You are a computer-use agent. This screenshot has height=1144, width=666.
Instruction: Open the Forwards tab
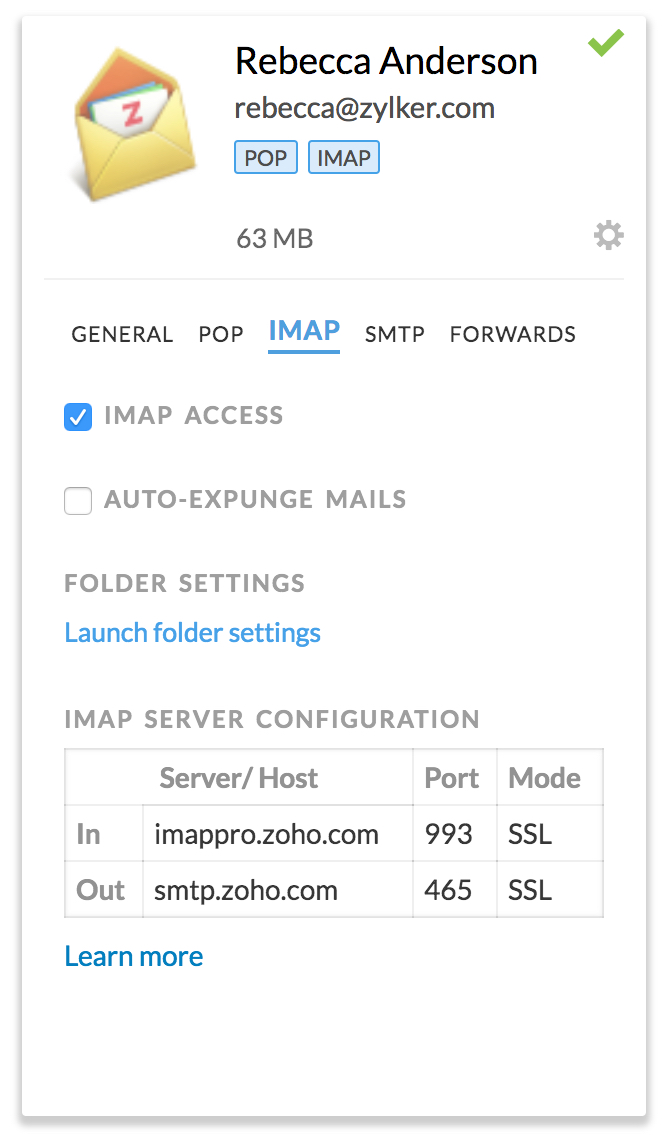point(513,335)
